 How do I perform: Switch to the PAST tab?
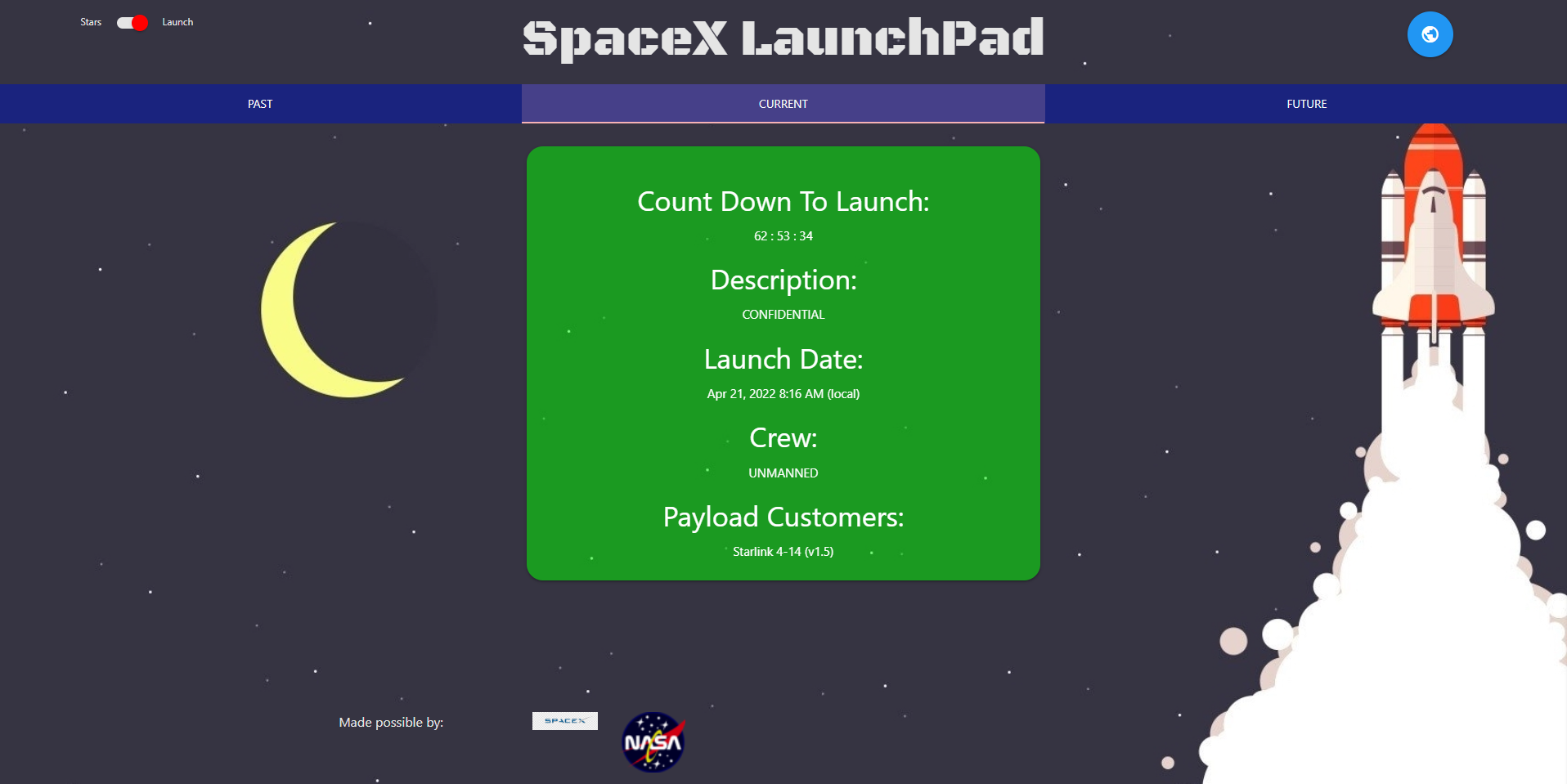coord(260,104)
